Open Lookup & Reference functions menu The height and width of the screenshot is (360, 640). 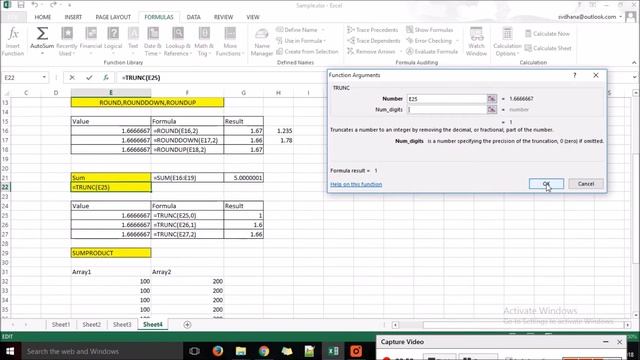pyautogui.click(x=178, y=41)
